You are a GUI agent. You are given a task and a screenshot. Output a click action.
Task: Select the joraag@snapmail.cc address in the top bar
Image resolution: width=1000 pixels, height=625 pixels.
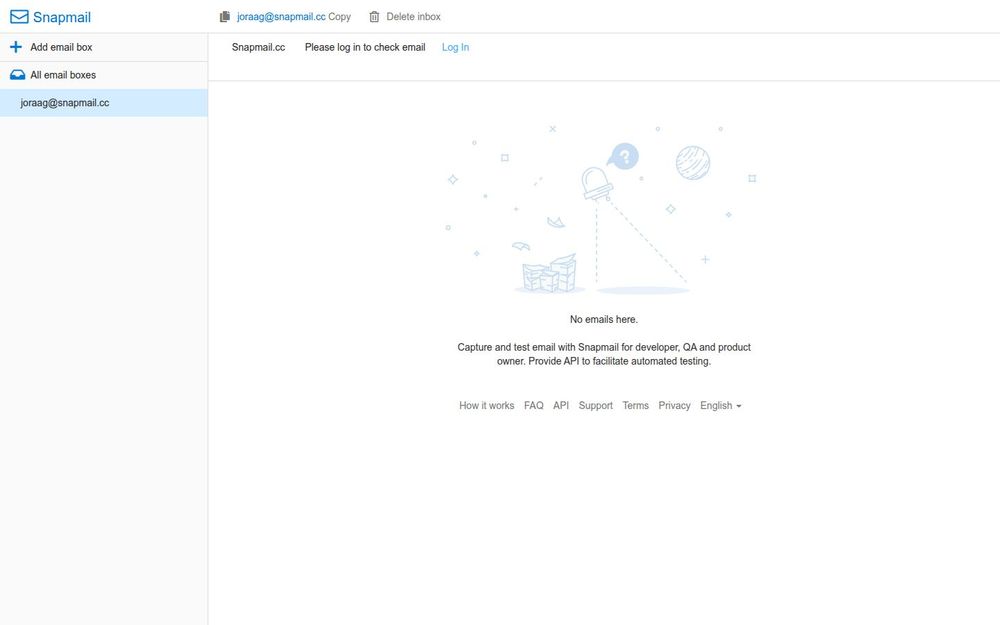[281, 17]
